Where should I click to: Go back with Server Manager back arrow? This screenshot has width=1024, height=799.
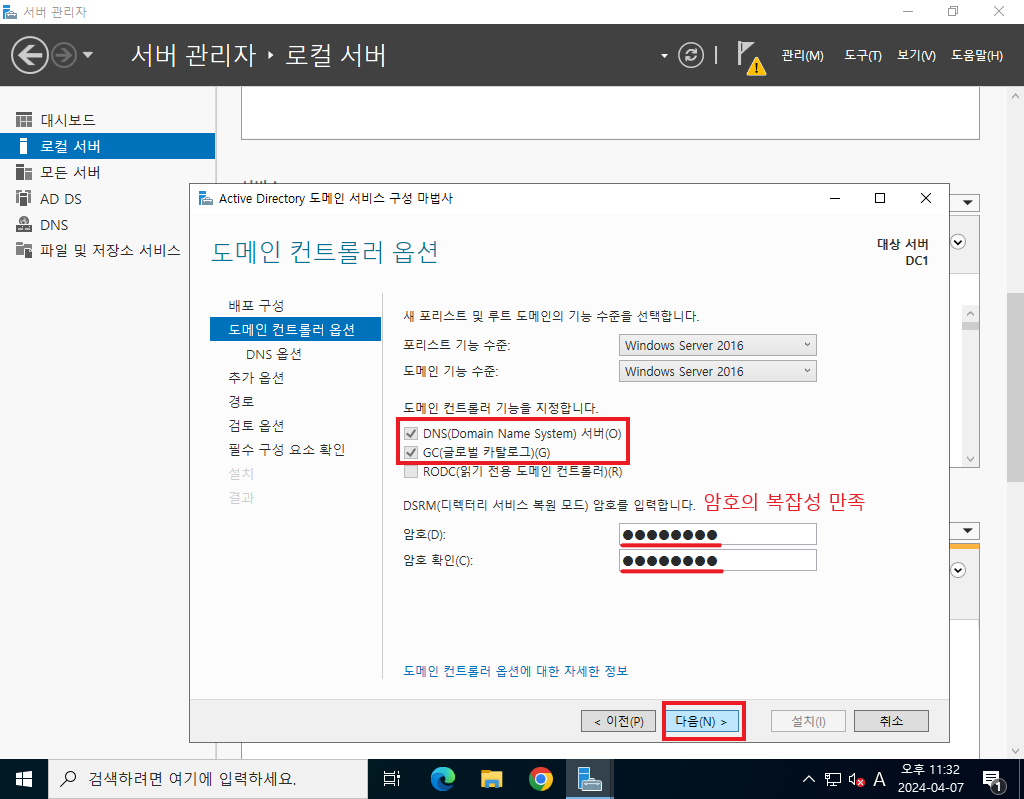point(29,56)
